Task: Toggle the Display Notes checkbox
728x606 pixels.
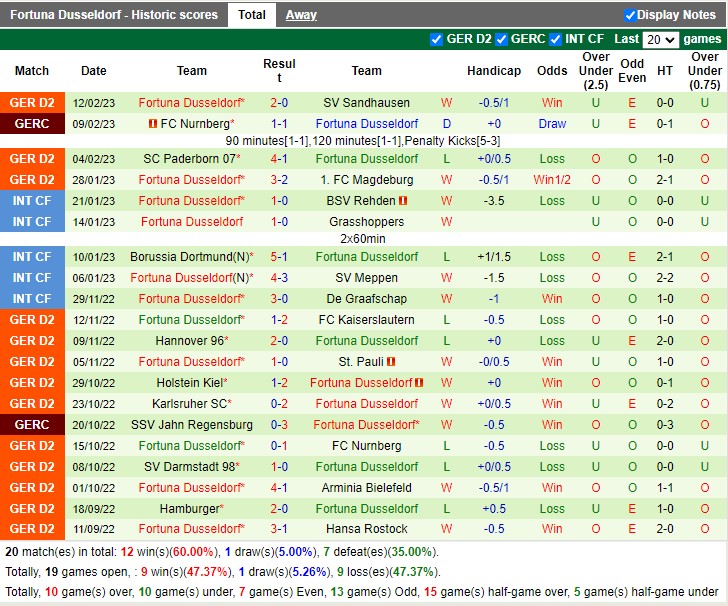Action: [630, 15]
